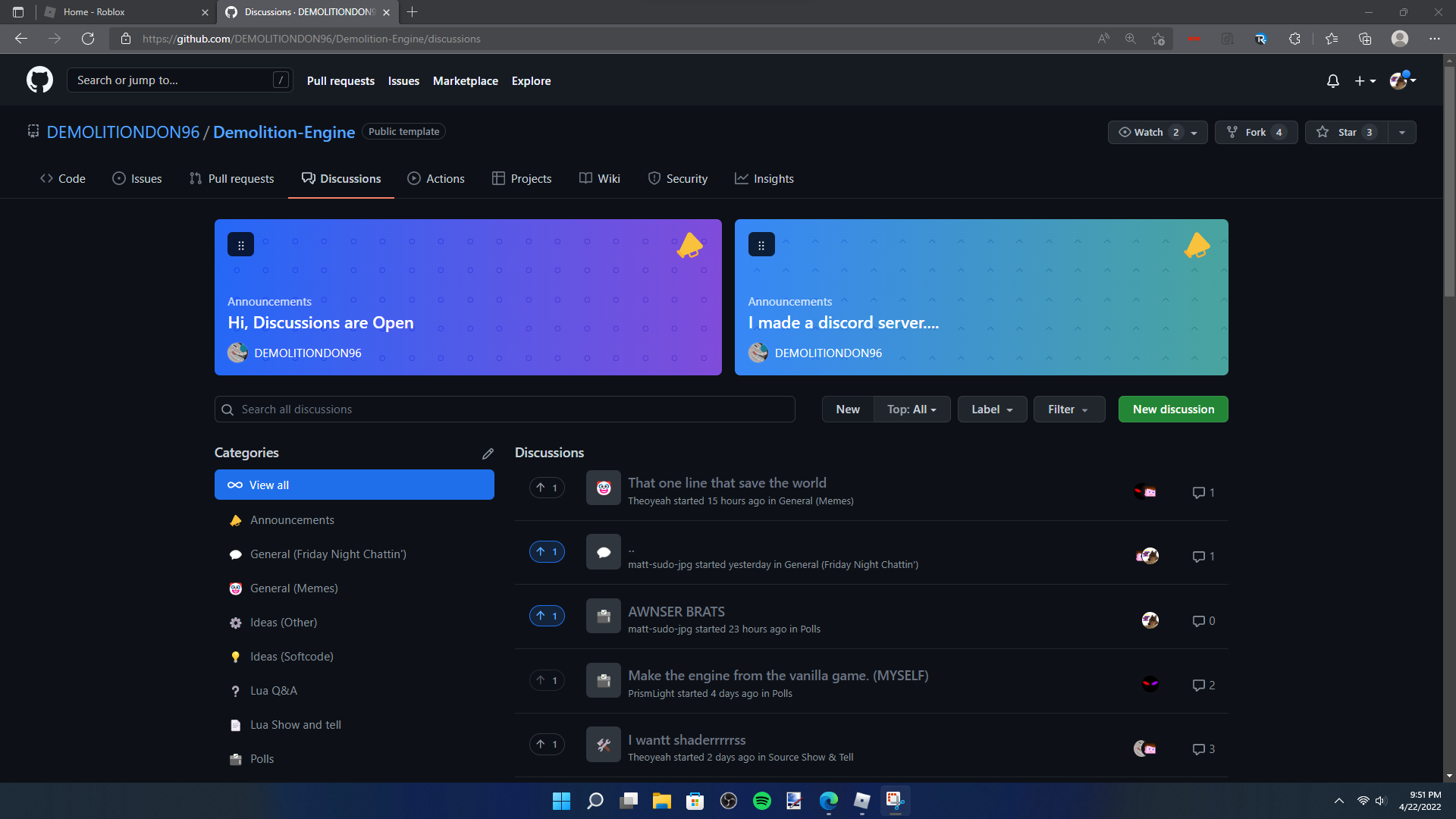
Task: Edit categories with the pencil icon
Action: click(488, 453)
